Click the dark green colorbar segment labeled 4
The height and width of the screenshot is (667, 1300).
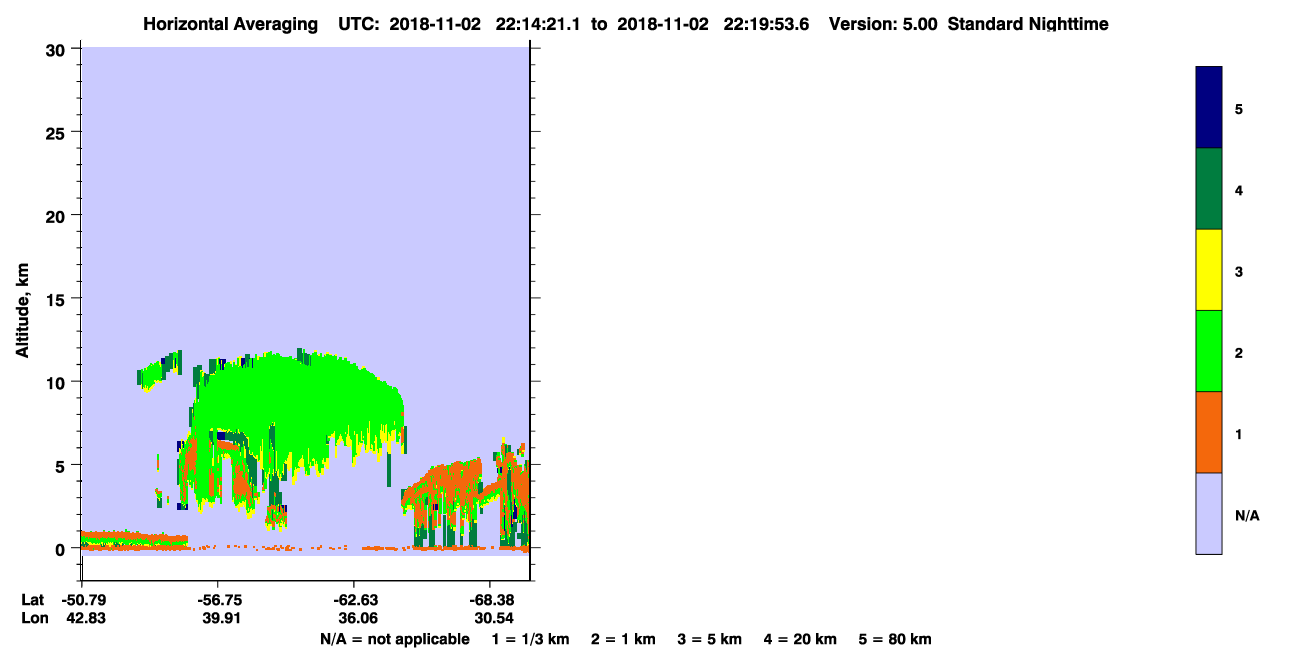[x=1209, y=189]
